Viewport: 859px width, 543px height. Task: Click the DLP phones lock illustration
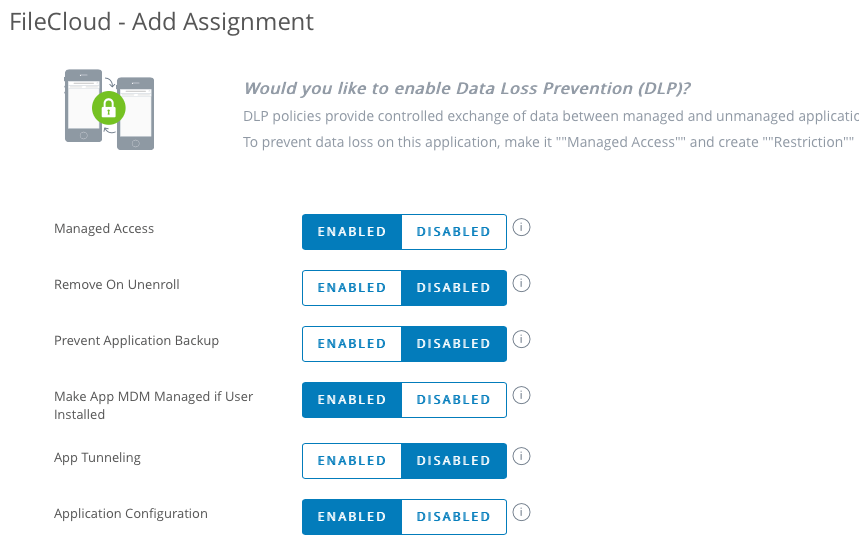tap(109, 109)
